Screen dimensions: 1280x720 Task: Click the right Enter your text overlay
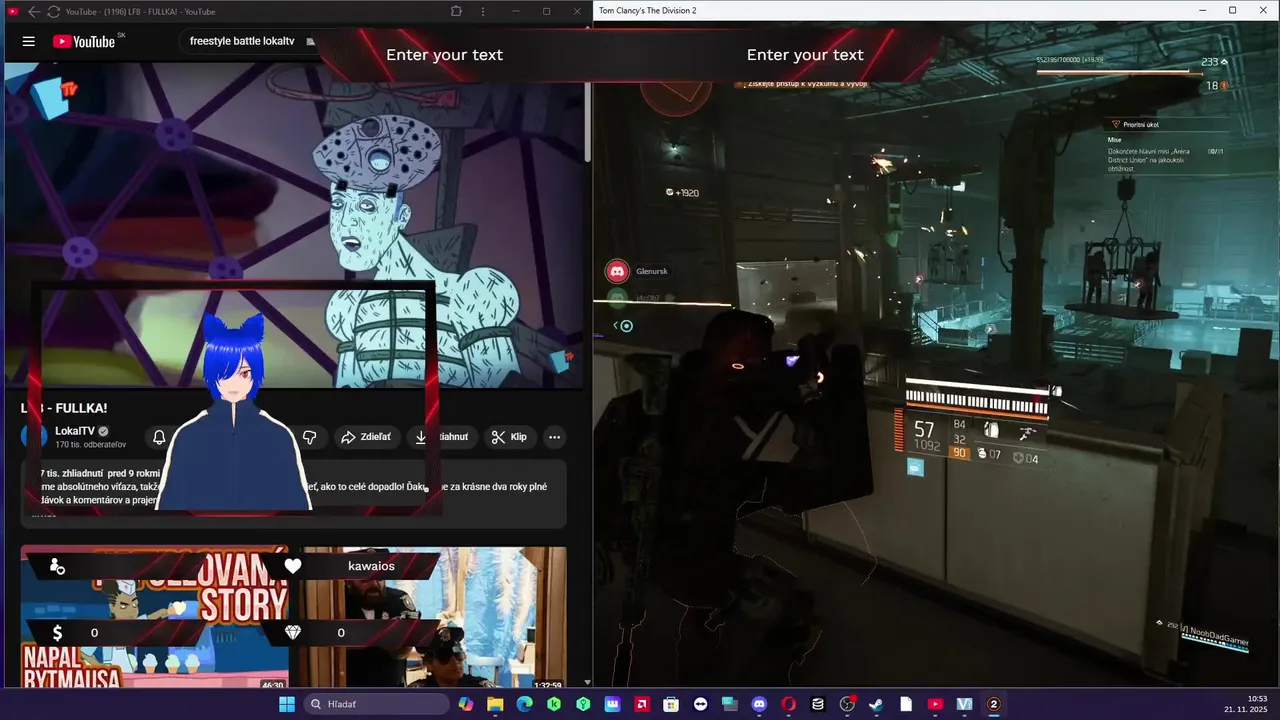(805, 55)
